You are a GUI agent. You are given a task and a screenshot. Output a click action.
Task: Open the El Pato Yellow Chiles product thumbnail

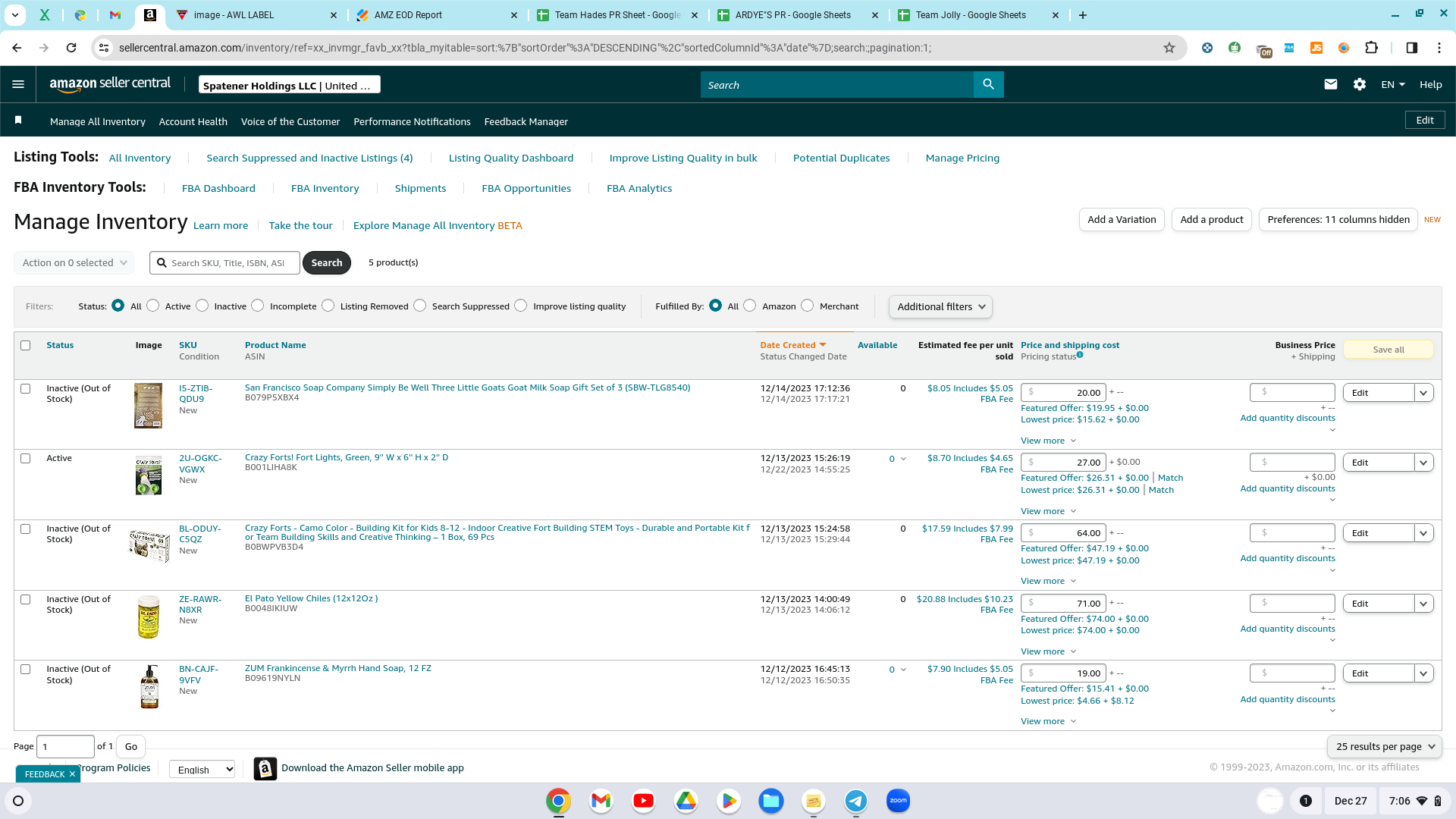point(149,617)
